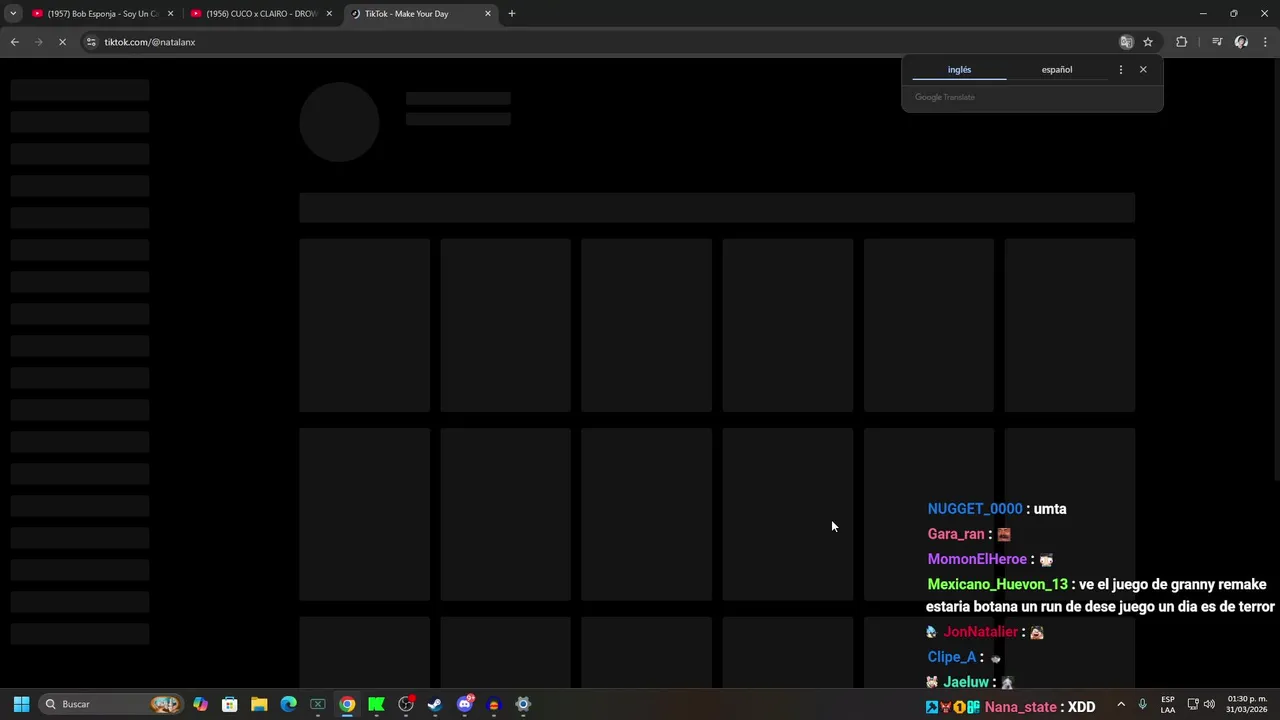Screen dimensions: 1280x720
Task: Open the Kick app taskbar icon
Action: point(376,704)
